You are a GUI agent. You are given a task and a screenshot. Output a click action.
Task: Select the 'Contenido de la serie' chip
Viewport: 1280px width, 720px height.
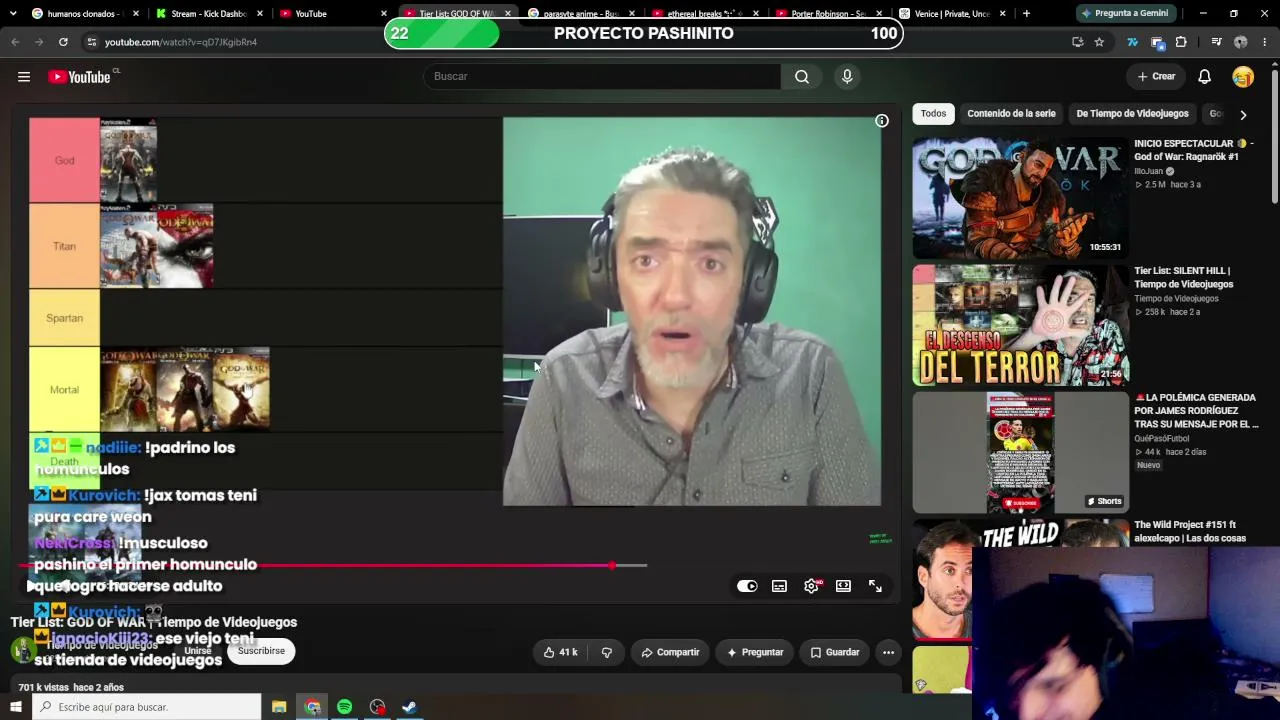[1011, 114]
